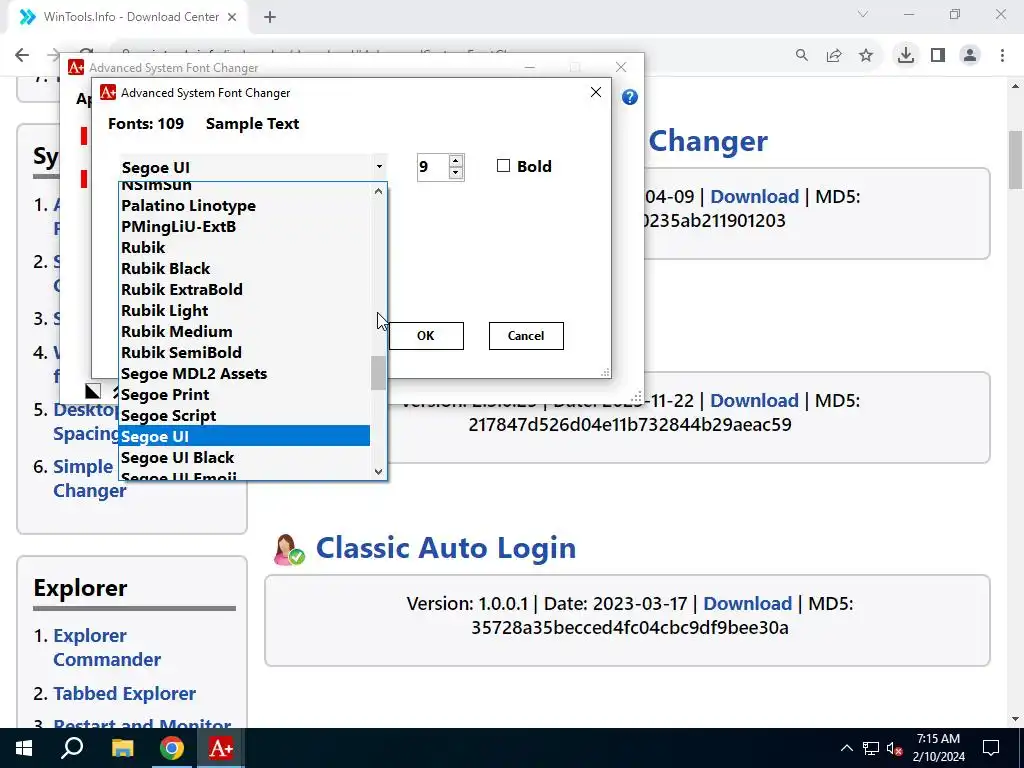Show hidden tray icons chevron
The image size is (1024, 768).
tap(846, 748)
